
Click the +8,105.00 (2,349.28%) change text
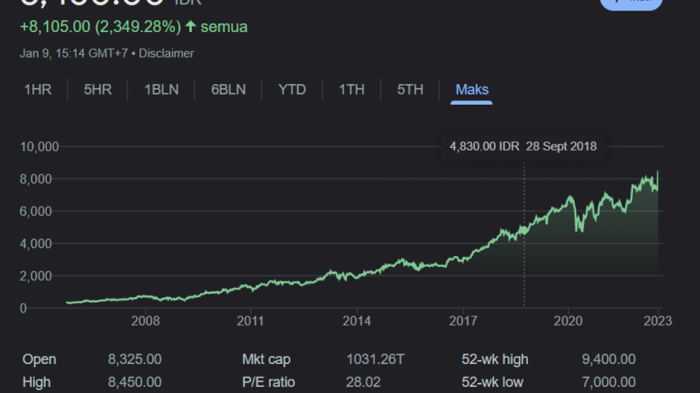tap(100, 27)
